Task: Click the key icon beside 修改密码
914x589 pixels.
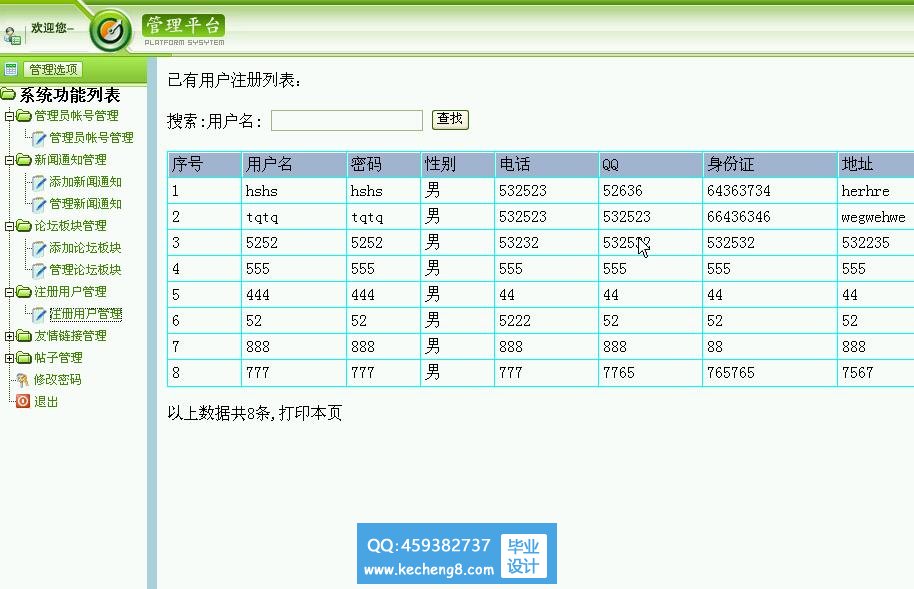Action: (x=23, y=380)
